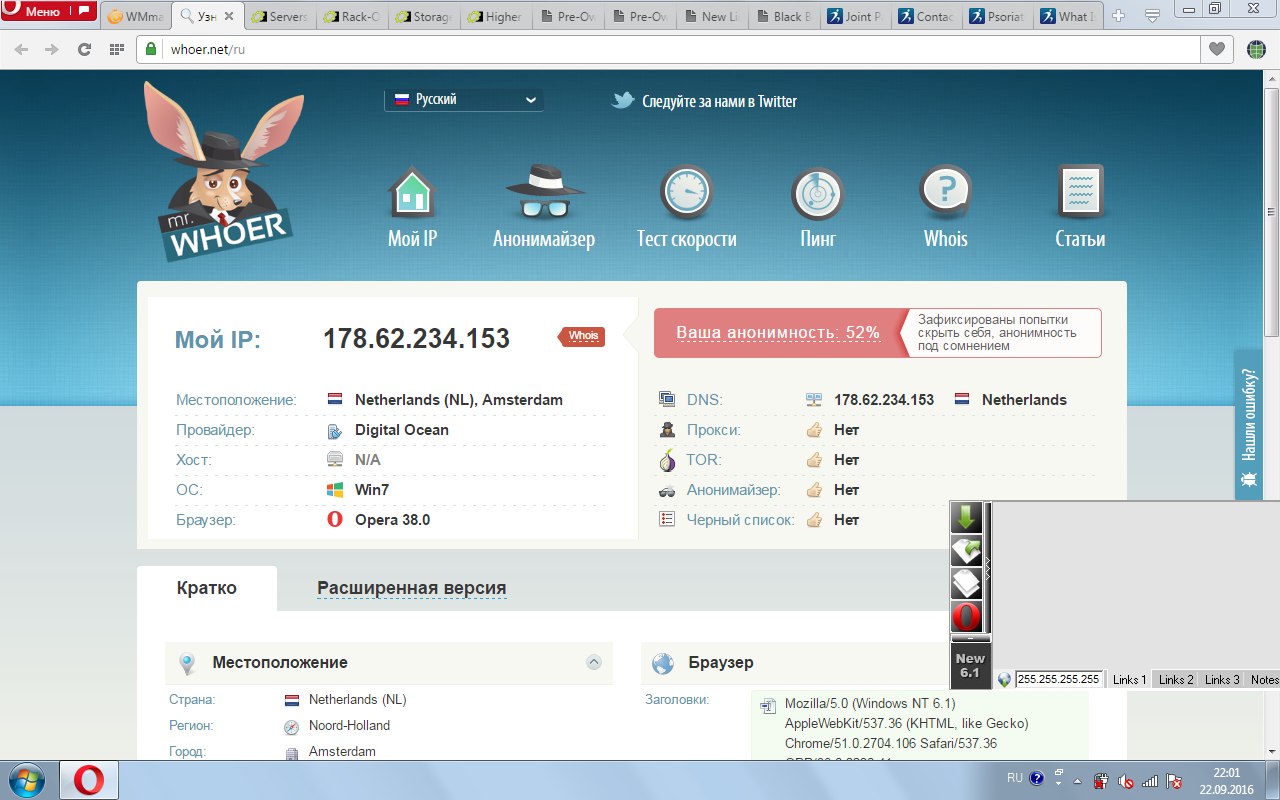This screenshot has width=1280, height=800.
Task: Click the New 6.1 widget button
Action: coord(970,665)
